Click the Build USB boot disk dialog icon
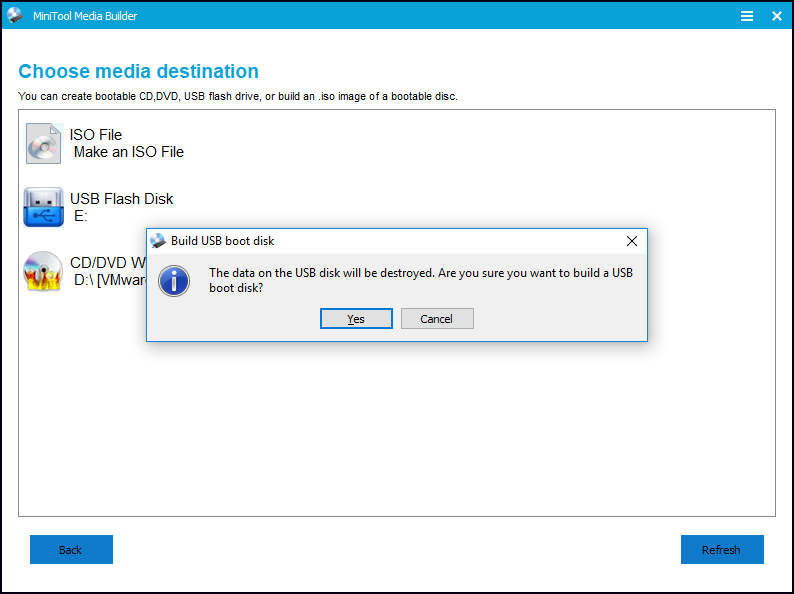Screen dimensions: 794x594 (158, 241)
